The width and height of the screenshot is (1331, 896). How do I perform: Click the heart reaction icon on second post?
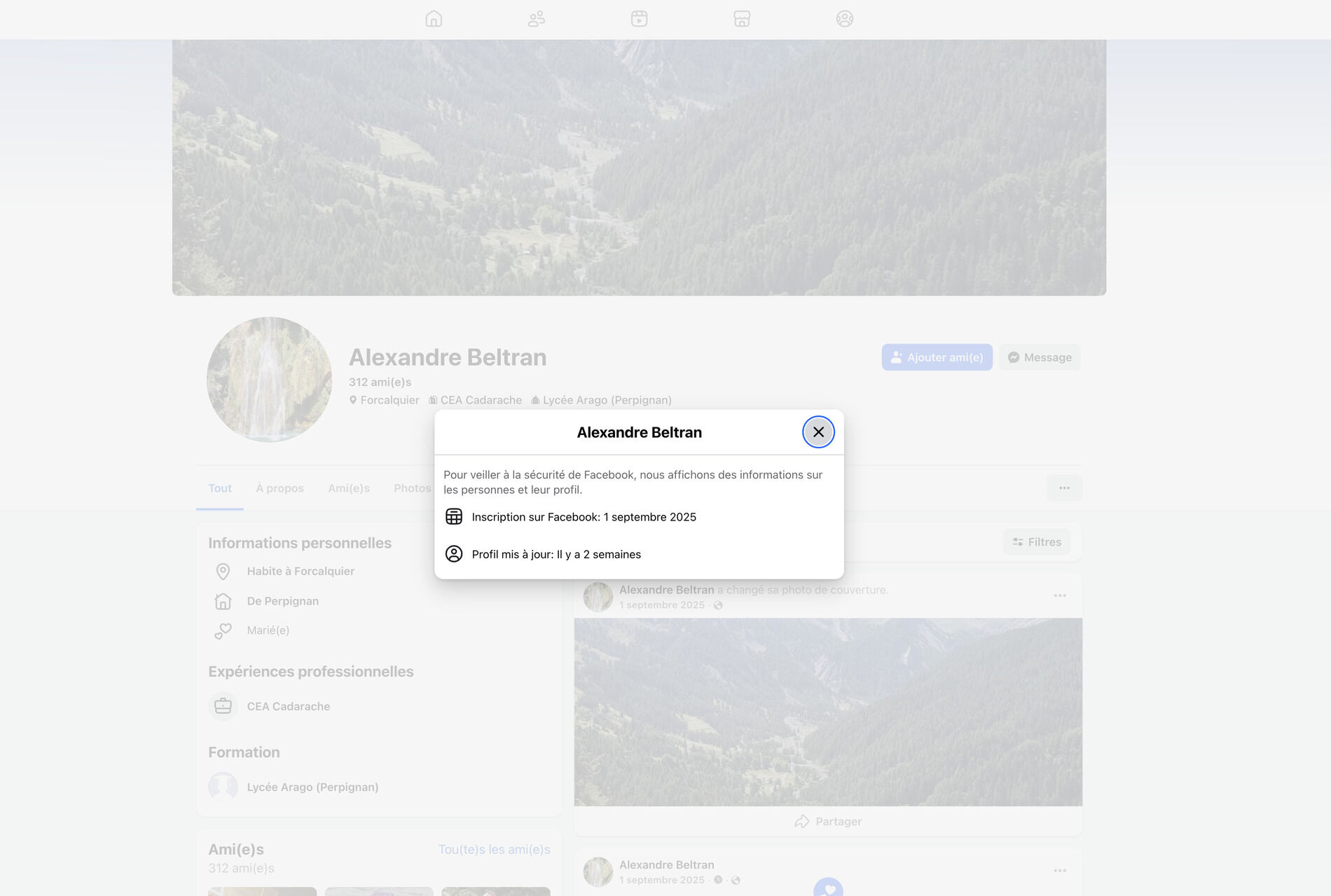(x=828, y=888)
